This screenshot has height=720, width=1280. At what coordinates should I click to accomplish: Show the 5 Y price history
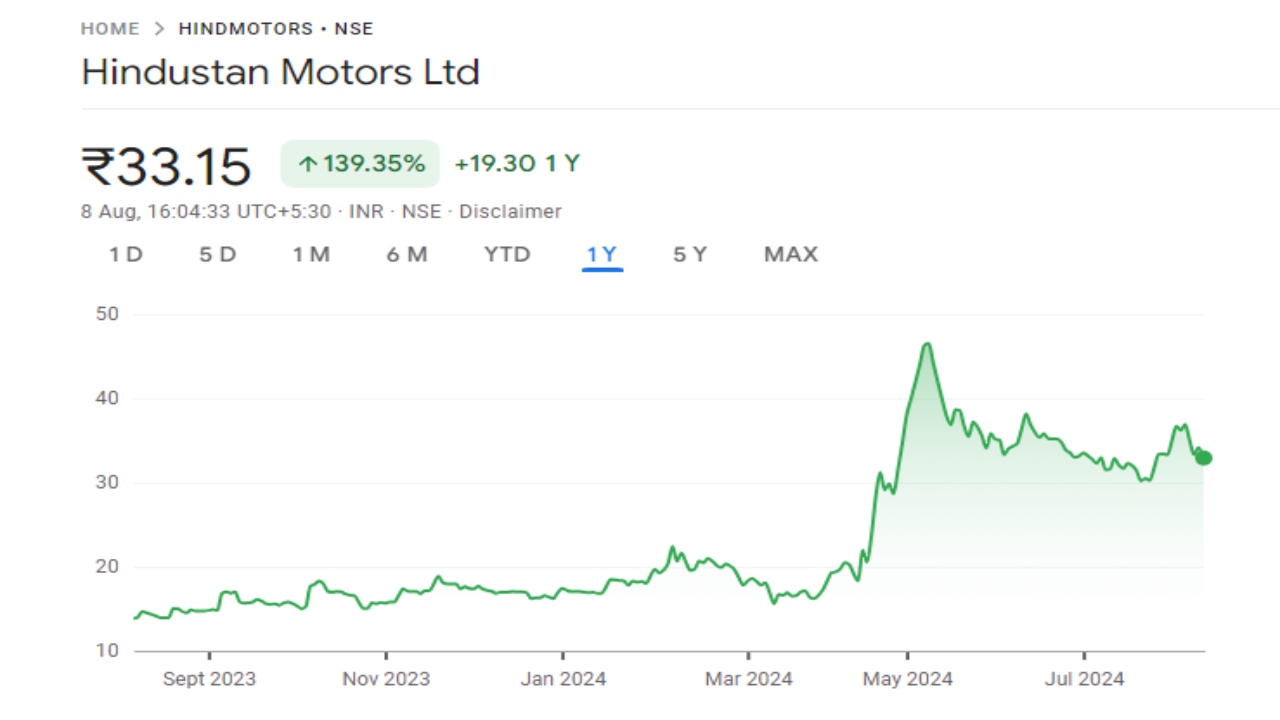pyautogui.click(x=690, y=254)
